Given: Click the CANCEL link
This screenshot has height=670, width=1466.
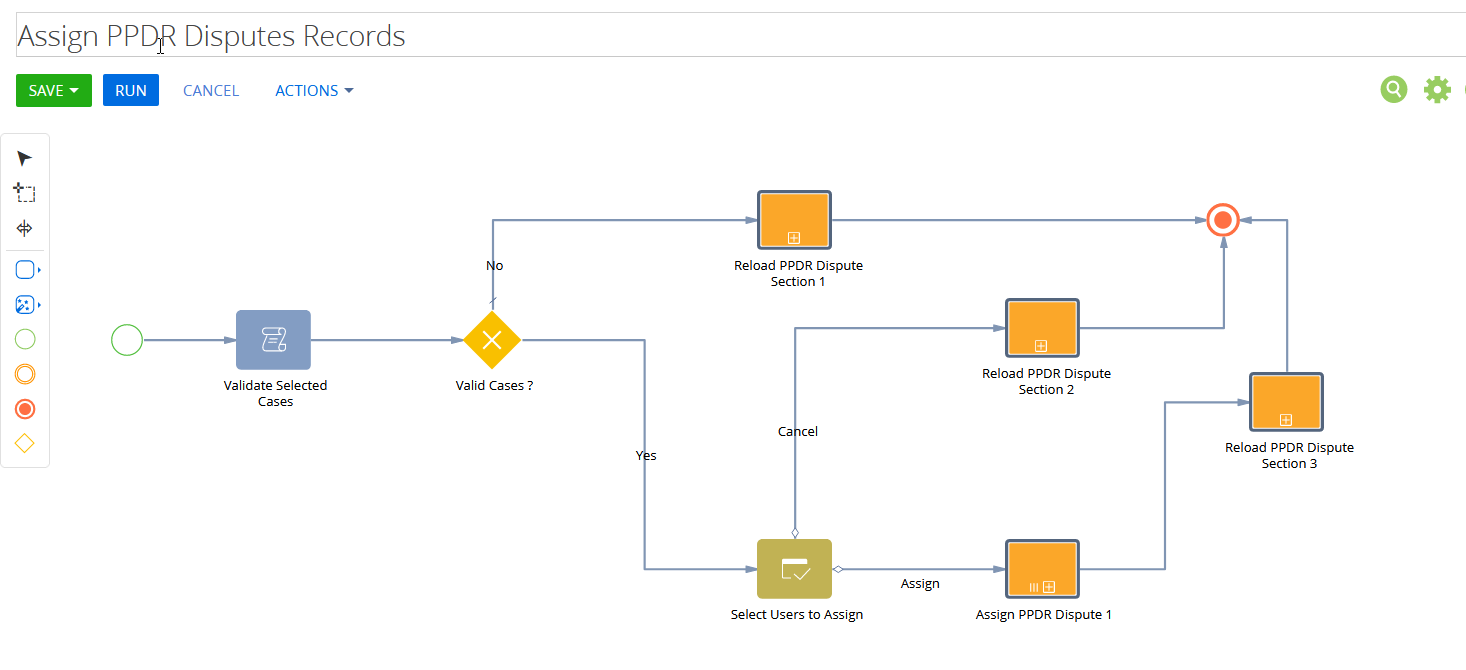Looking at the screenshot, I should click(x=211, y=90).
